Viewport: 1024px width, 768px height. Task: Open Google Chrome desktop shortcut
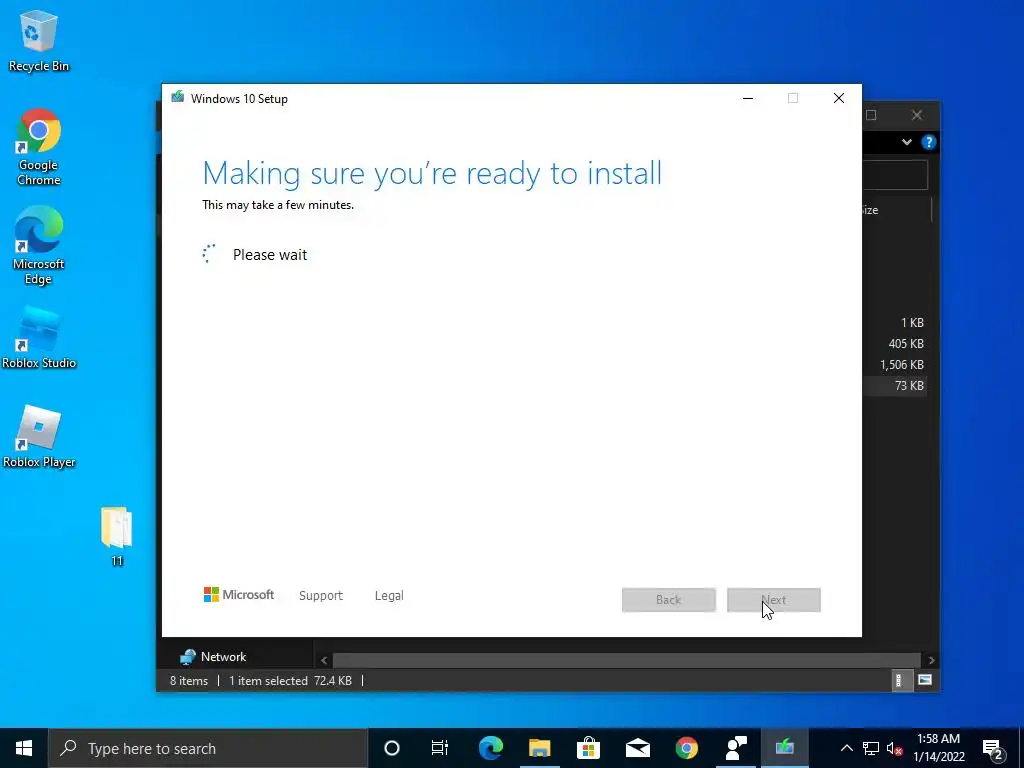(39, 148)
